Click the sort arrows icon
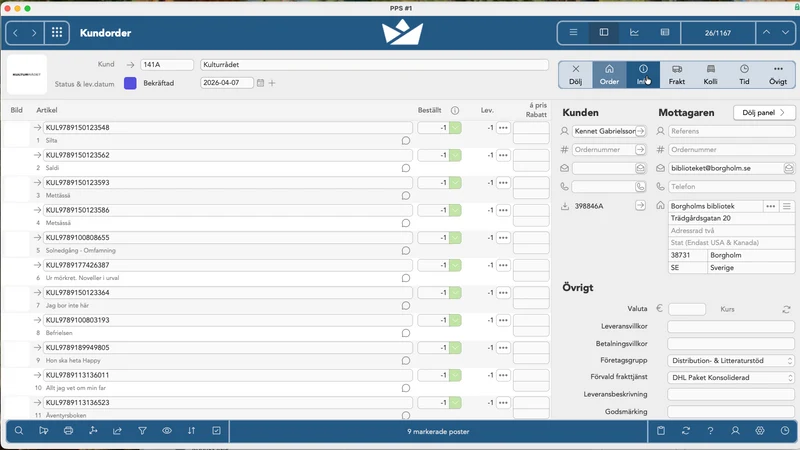 pos(191,431)
